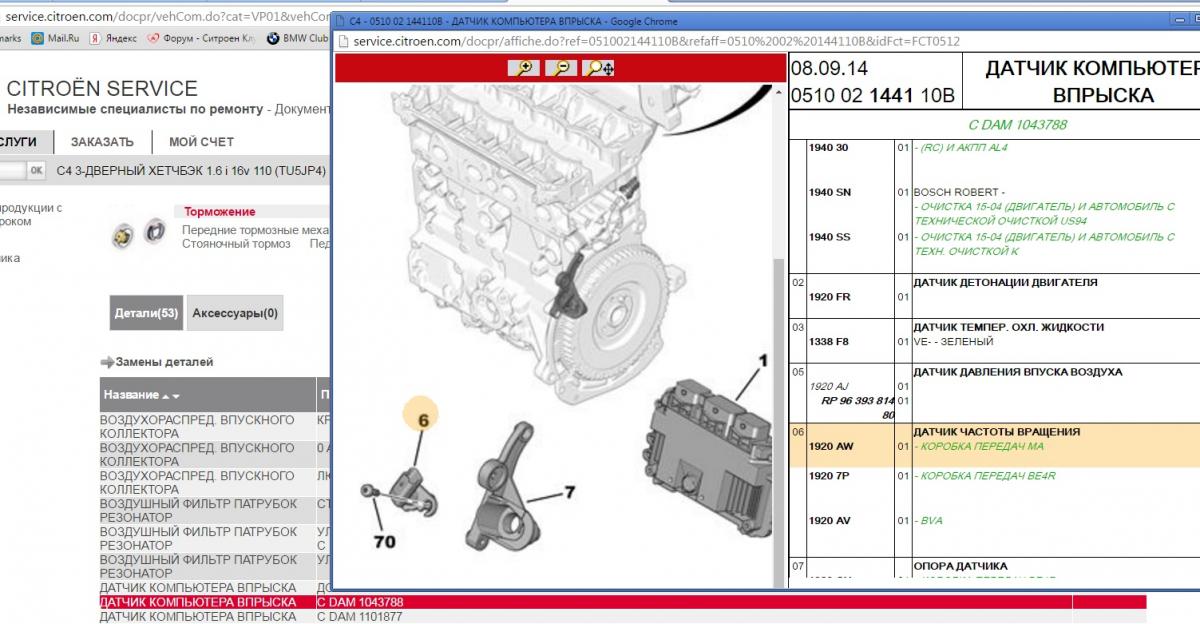Viewport: 1200px width, 624px height.
Task: Switch to the Аксессуары(0) tab
Action: tap(235, 313)
